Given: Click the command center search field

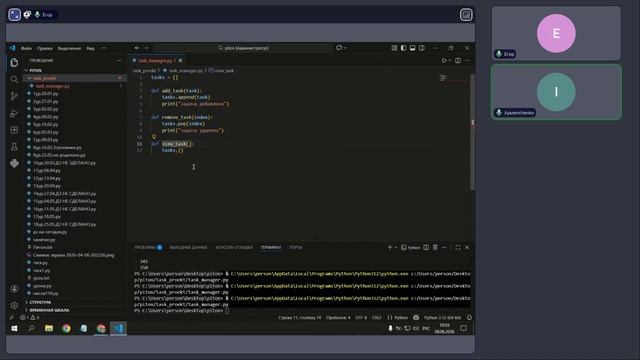Looking at the screenshot, I should (x=243, y=48).
